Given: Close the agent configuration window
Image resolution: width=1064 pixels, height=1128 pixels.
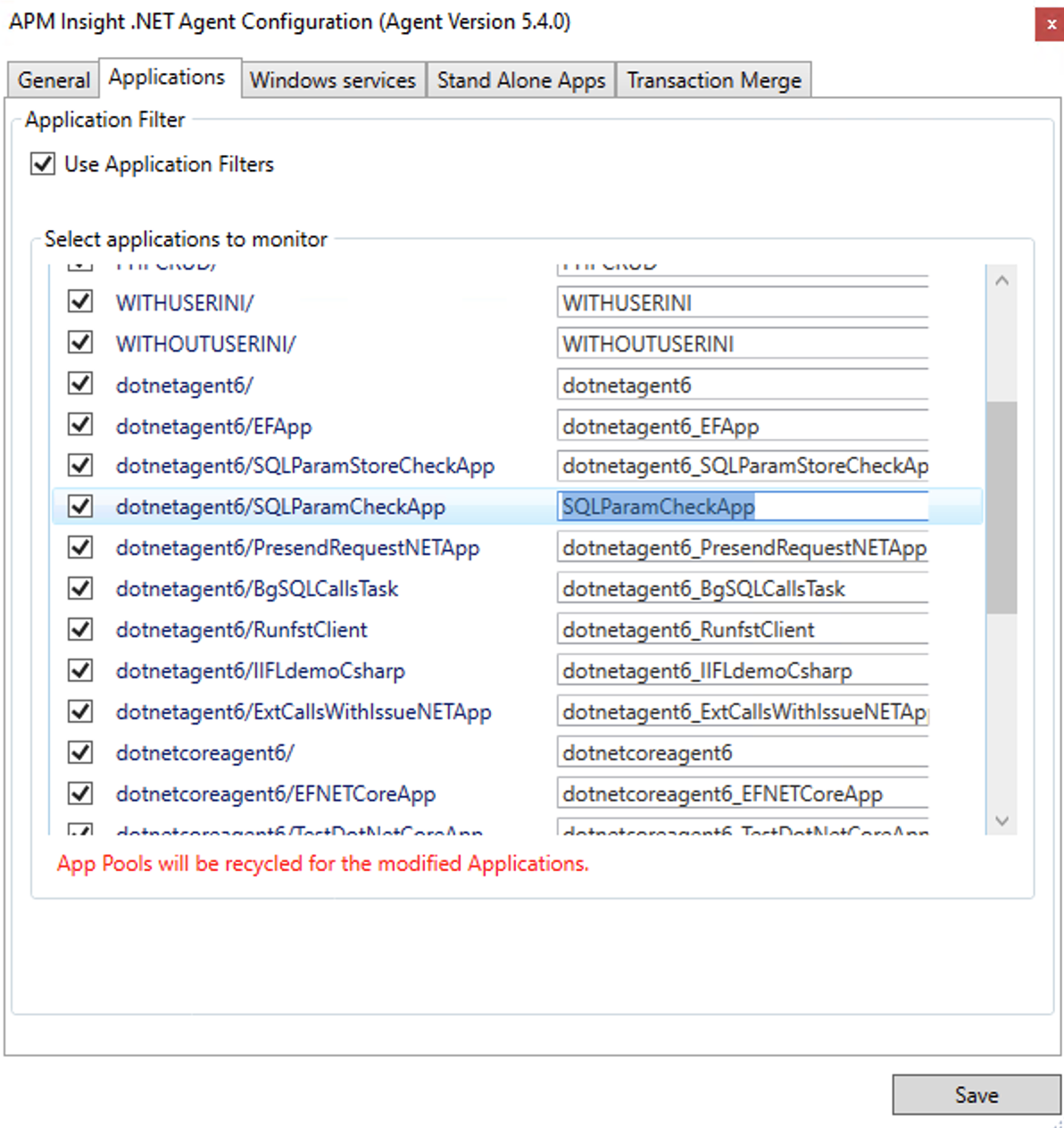Looking at the screenshot, I should pyautogui.click(x=1051, y=24).
